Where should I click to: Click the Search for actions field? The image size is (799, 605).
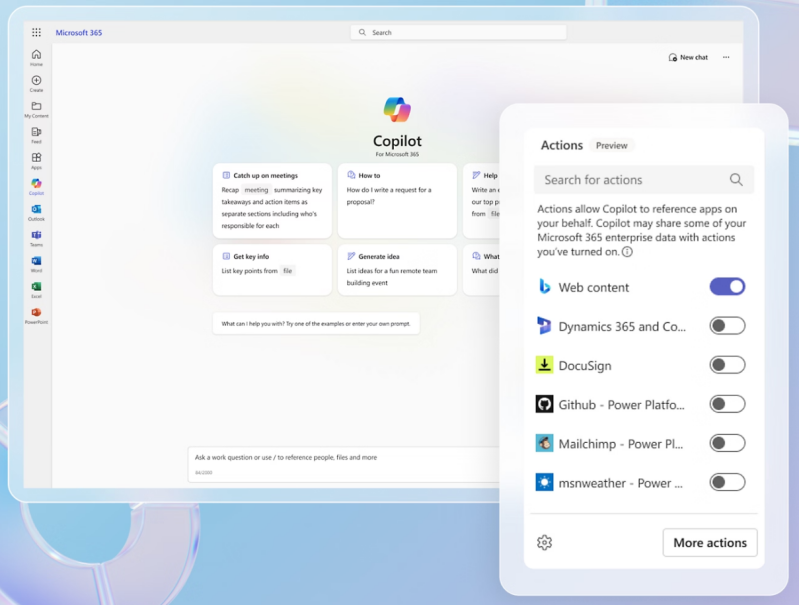[644, 179]
